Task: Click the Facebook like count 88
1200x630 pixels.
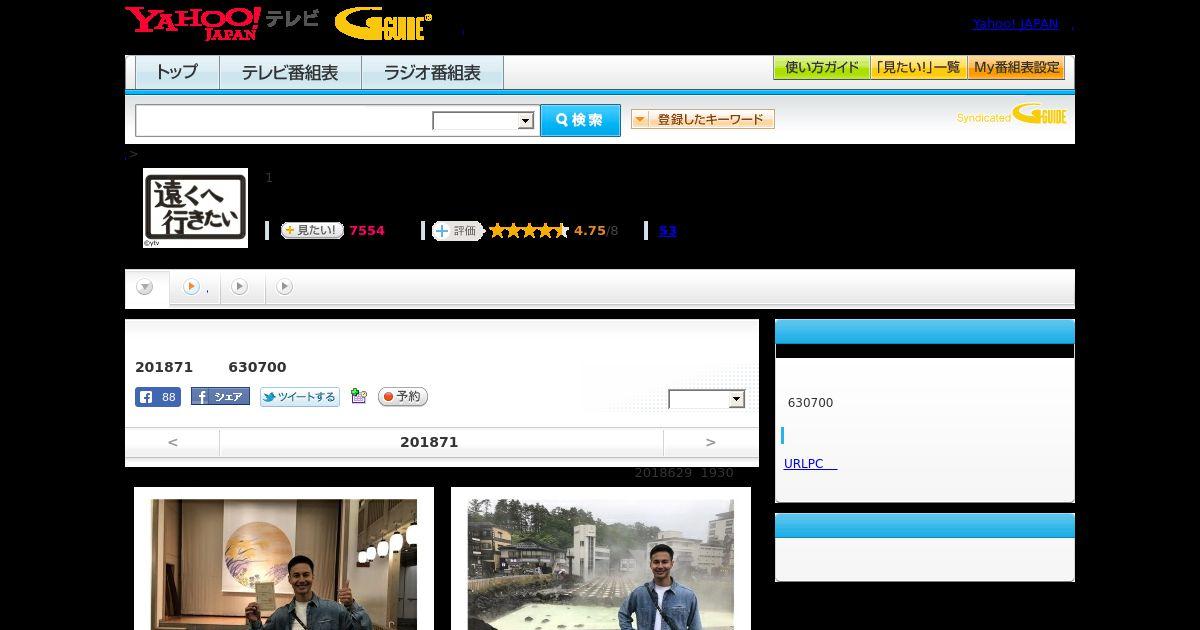Action: click(158, 397)
